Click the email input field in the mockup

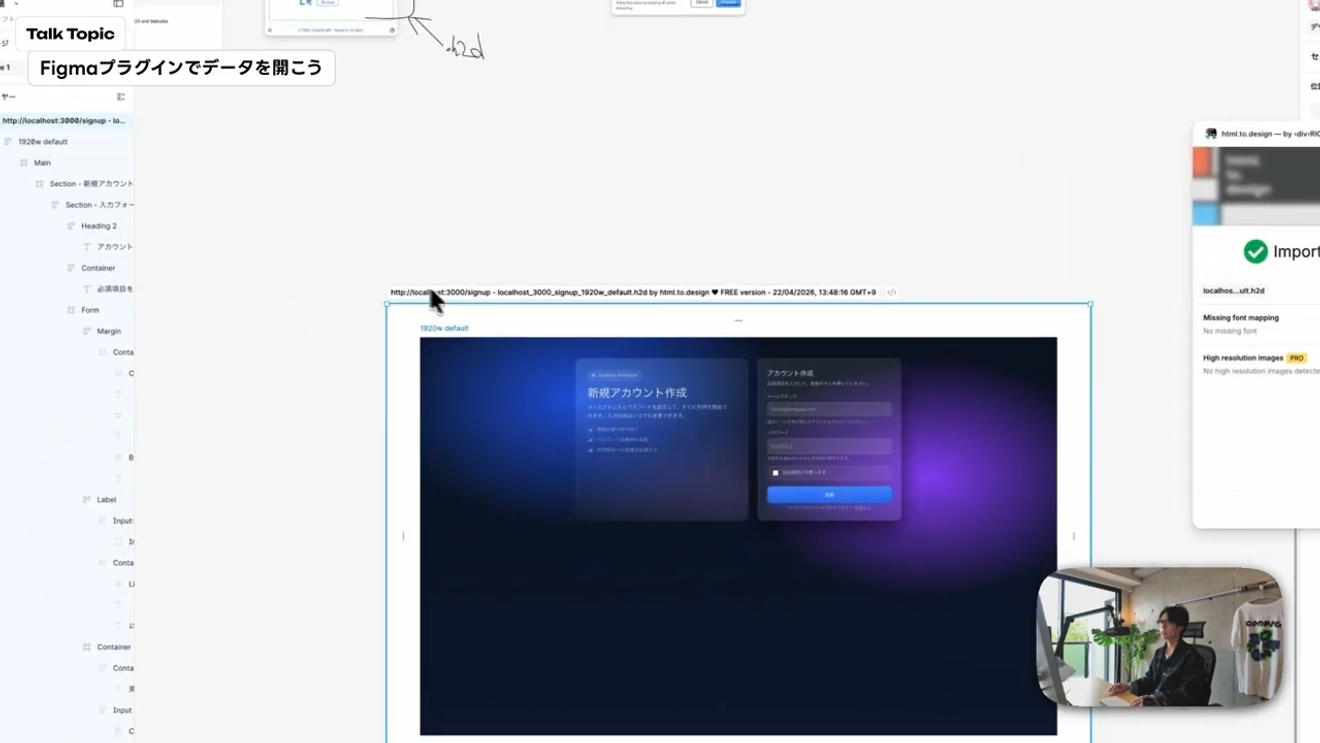pos(829,409)
